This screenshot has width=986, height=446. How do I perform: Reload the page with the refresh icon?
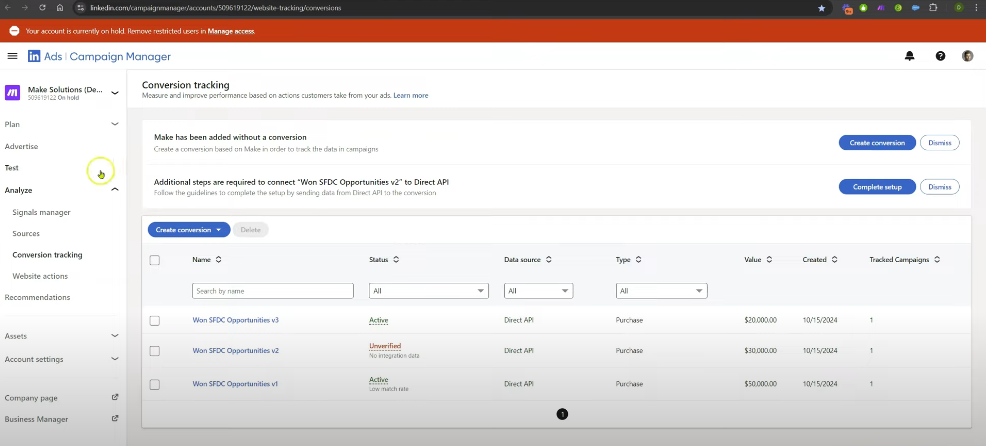pos(42,8)
